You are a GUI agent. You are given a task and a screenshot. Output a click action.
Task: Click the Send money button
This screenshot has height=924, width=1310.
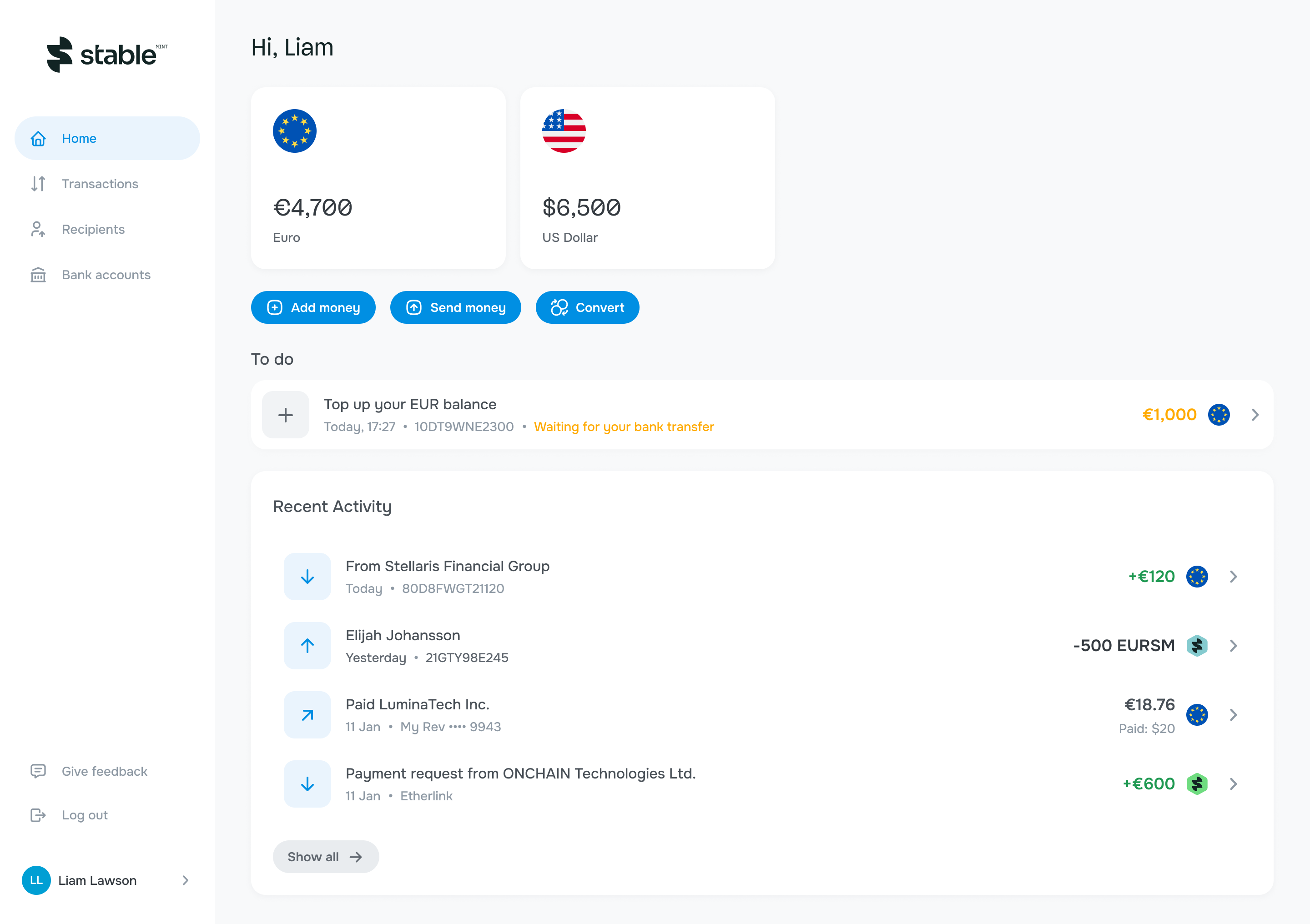click(455, 307)
